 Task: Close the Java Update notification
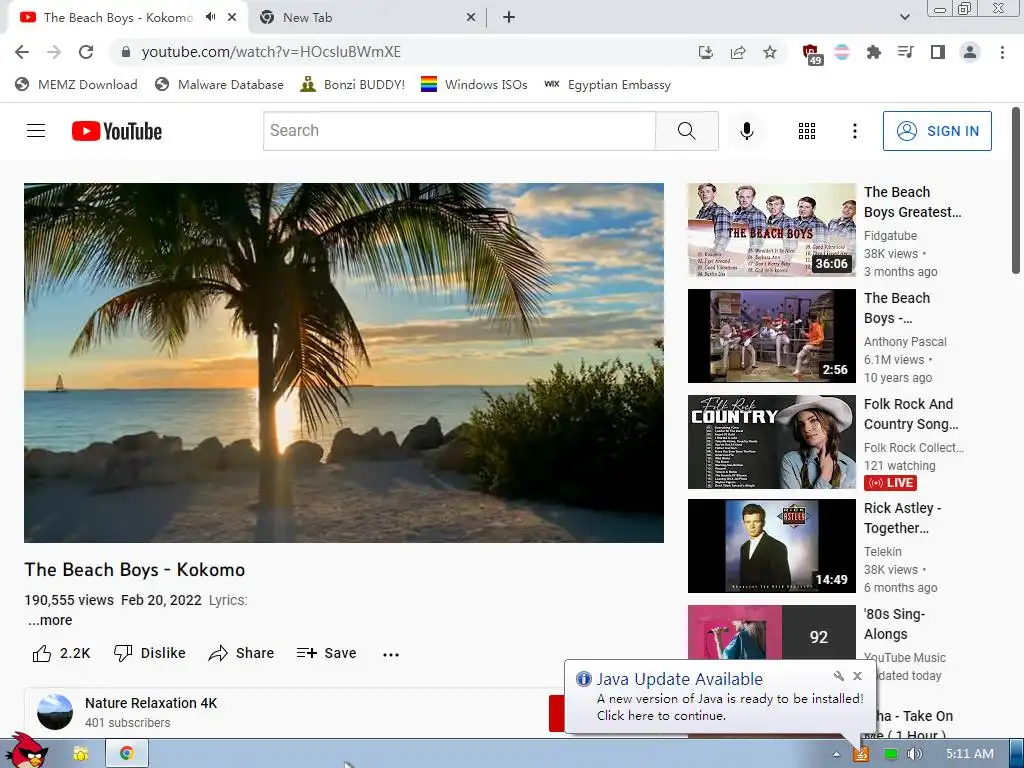pos(857,676)
